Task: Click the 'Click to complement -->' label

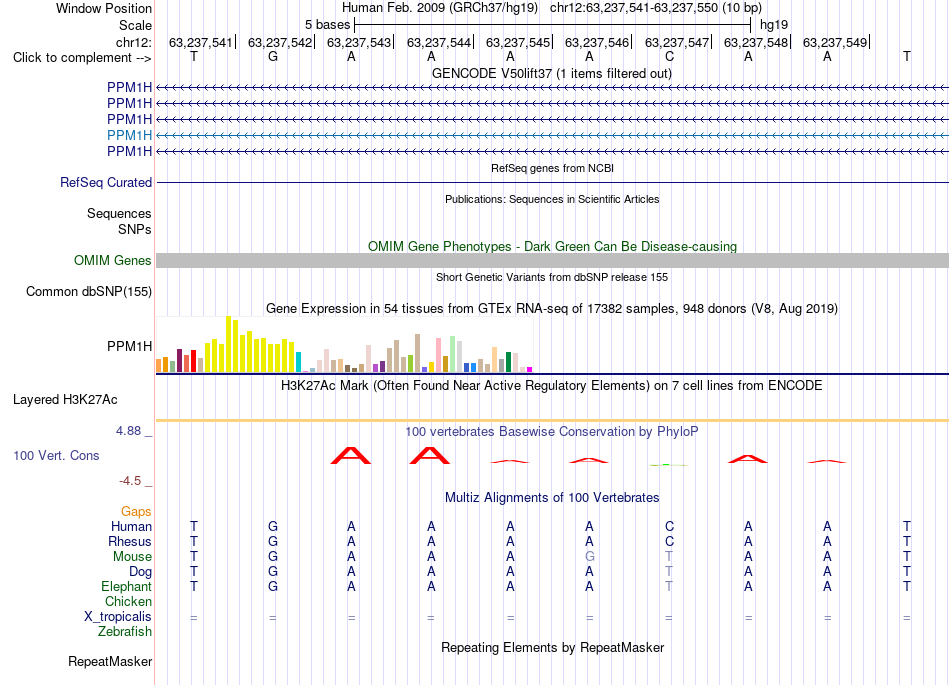Action: pyautogui.click(x=82, y=58)
